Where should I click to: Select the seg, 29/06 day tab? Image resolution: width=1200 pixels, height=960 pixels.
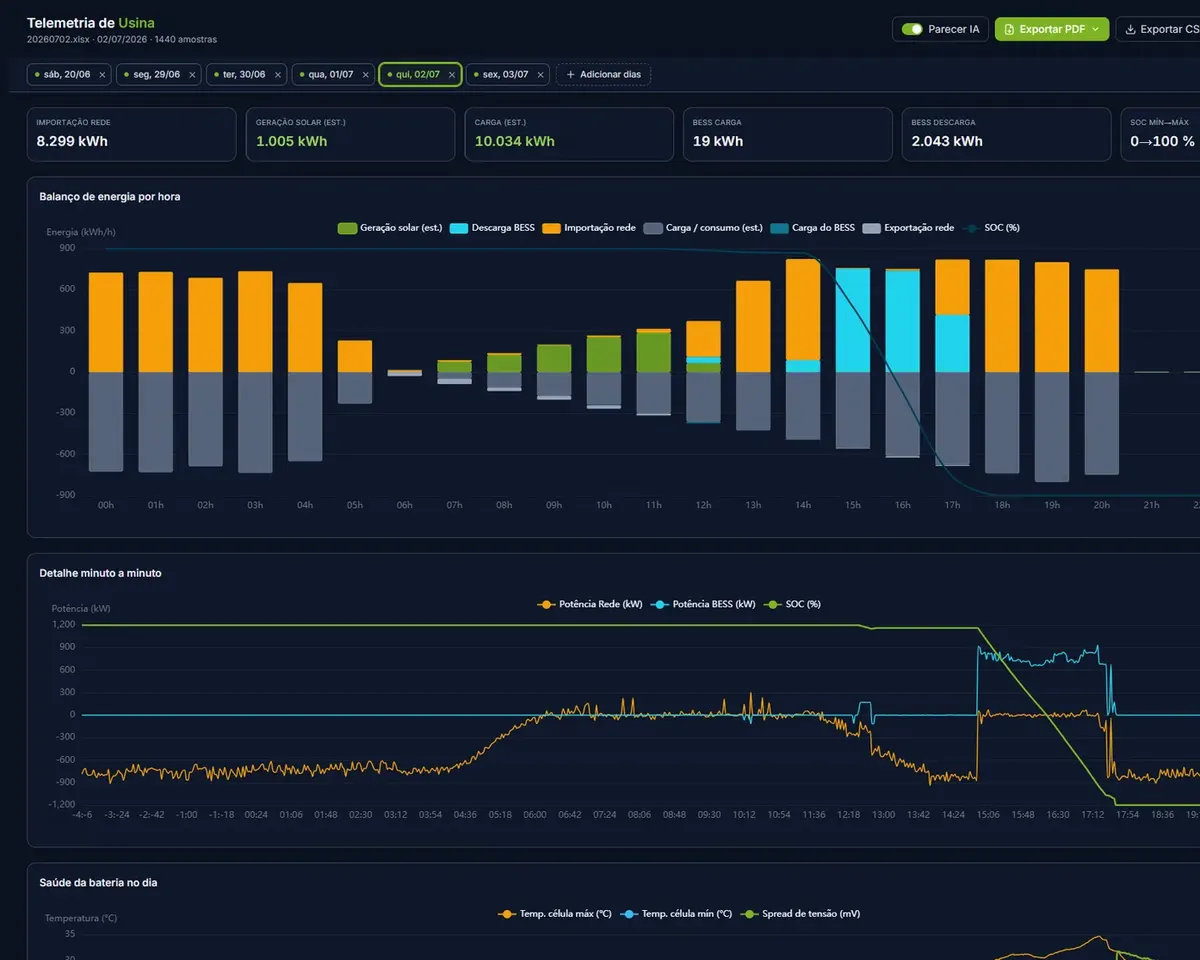point(159,74)
